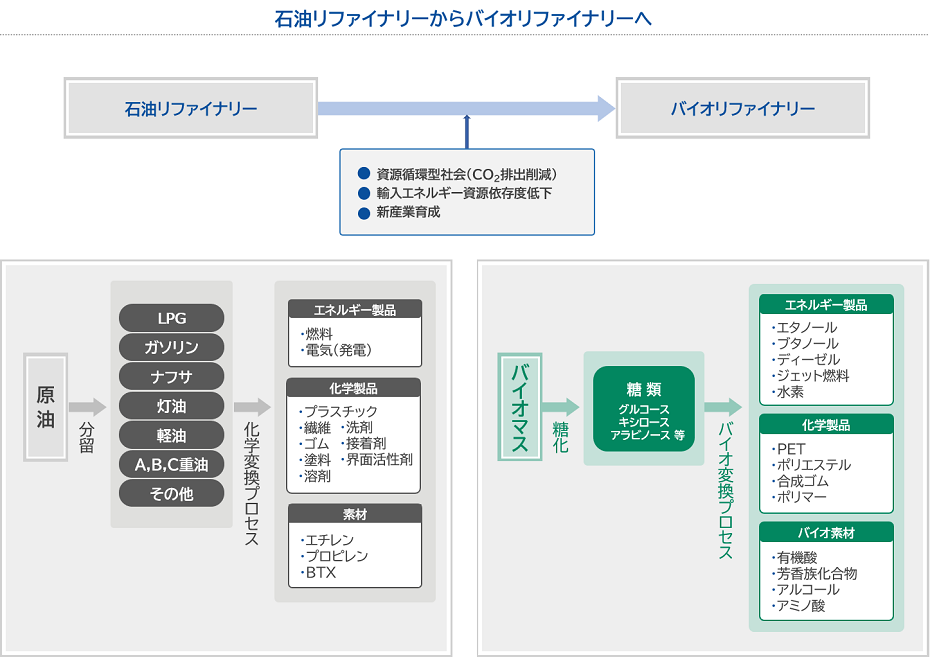Click the ディーゼル item

click(806, 359)
